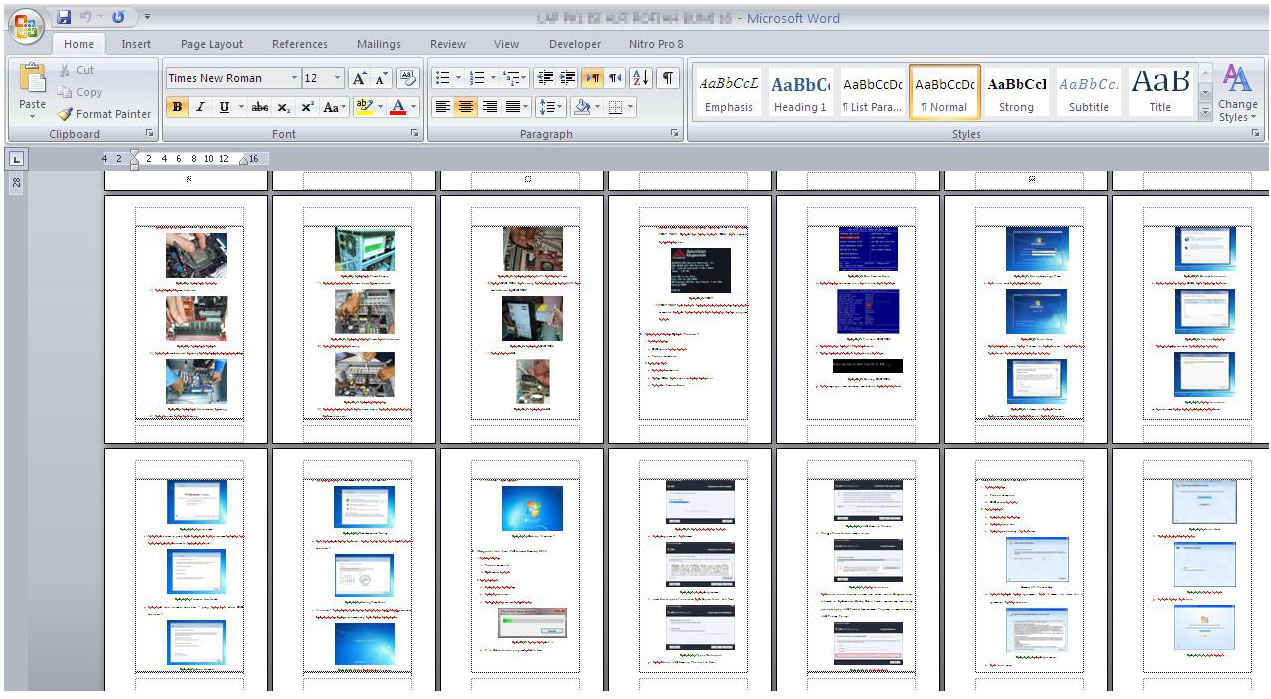Image resolution: width=1271 pixels, height=699 pixels.
Task: Open the Font dialog launcher
Action: [x=416, y=134]
